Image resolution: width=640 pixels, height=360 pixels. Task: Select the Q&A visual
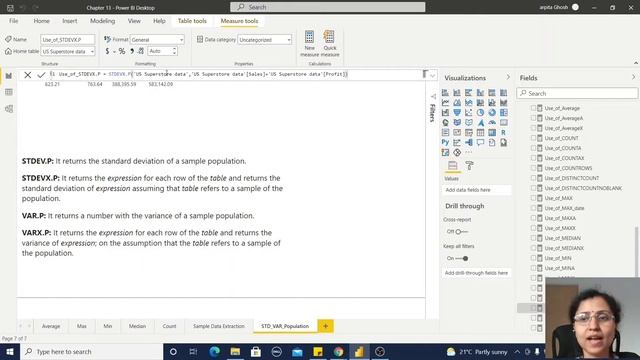pyautogui.click(x=480, y=142)
